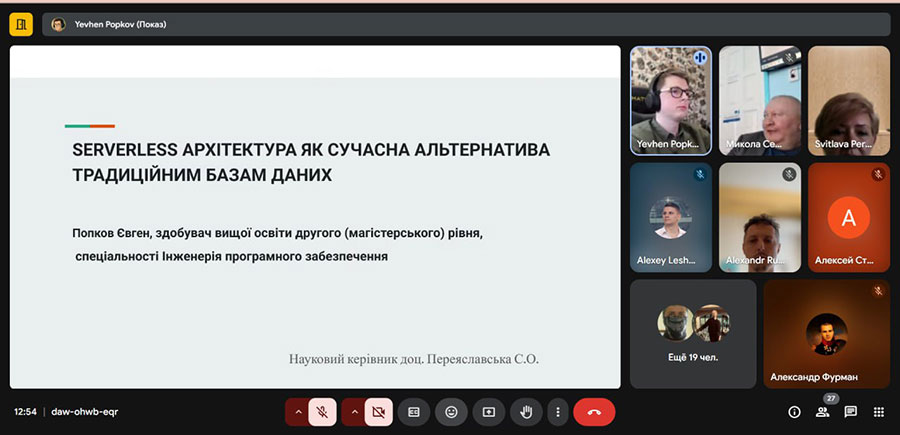Click the audio indicator on Yevhen's tile

point(700,58)
